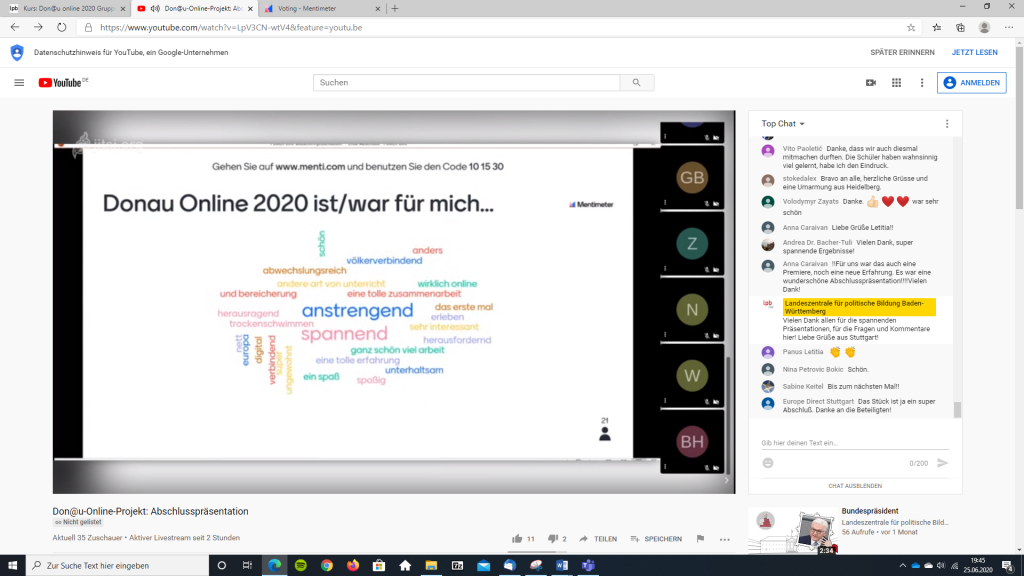Screen dimensions: 1024x576
Task: Open the chat three-dot options menu
Action: (x=946, y=124)
